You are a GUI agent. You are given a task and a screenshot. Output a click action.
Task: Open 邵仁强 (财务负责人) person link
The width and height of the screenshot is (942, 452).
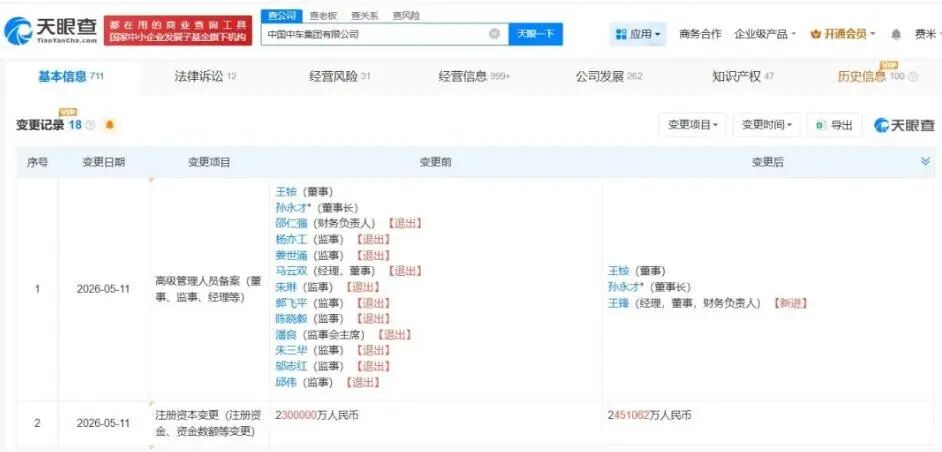[x=291, y=224]
